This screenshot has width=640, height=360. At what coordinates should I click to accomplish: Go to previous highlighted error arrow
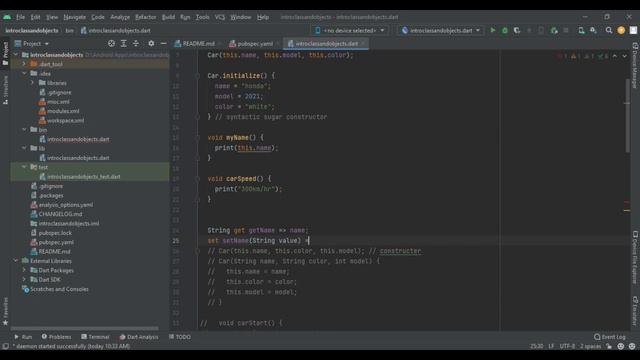(615, 56)
